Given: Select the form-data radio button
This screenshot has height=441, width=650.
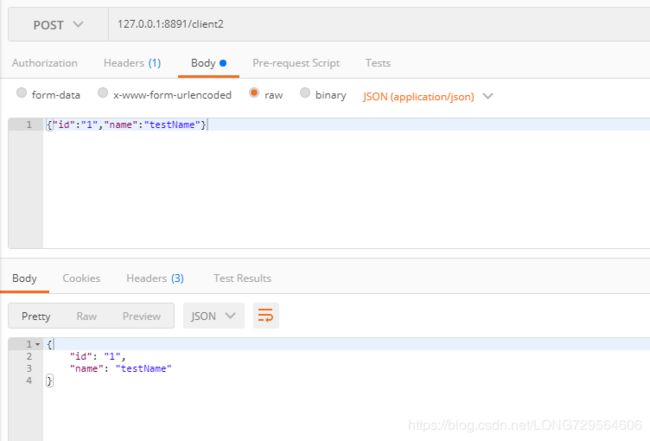Looking at the screenshot, I should (x=22, y=93).
